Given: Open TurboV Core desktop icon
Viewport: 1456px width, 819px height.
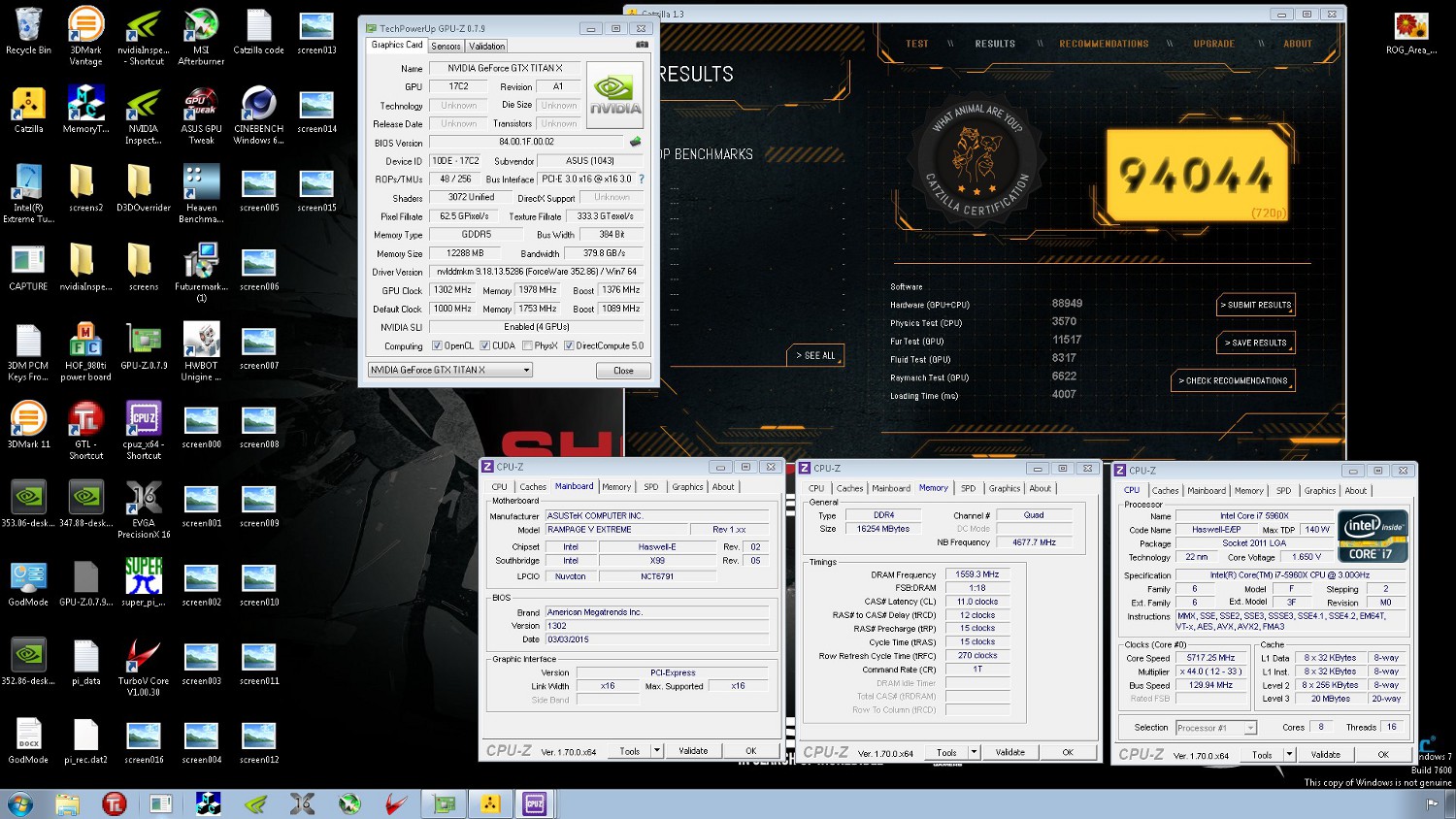Looking at the screenshot, I should (144, 667).
